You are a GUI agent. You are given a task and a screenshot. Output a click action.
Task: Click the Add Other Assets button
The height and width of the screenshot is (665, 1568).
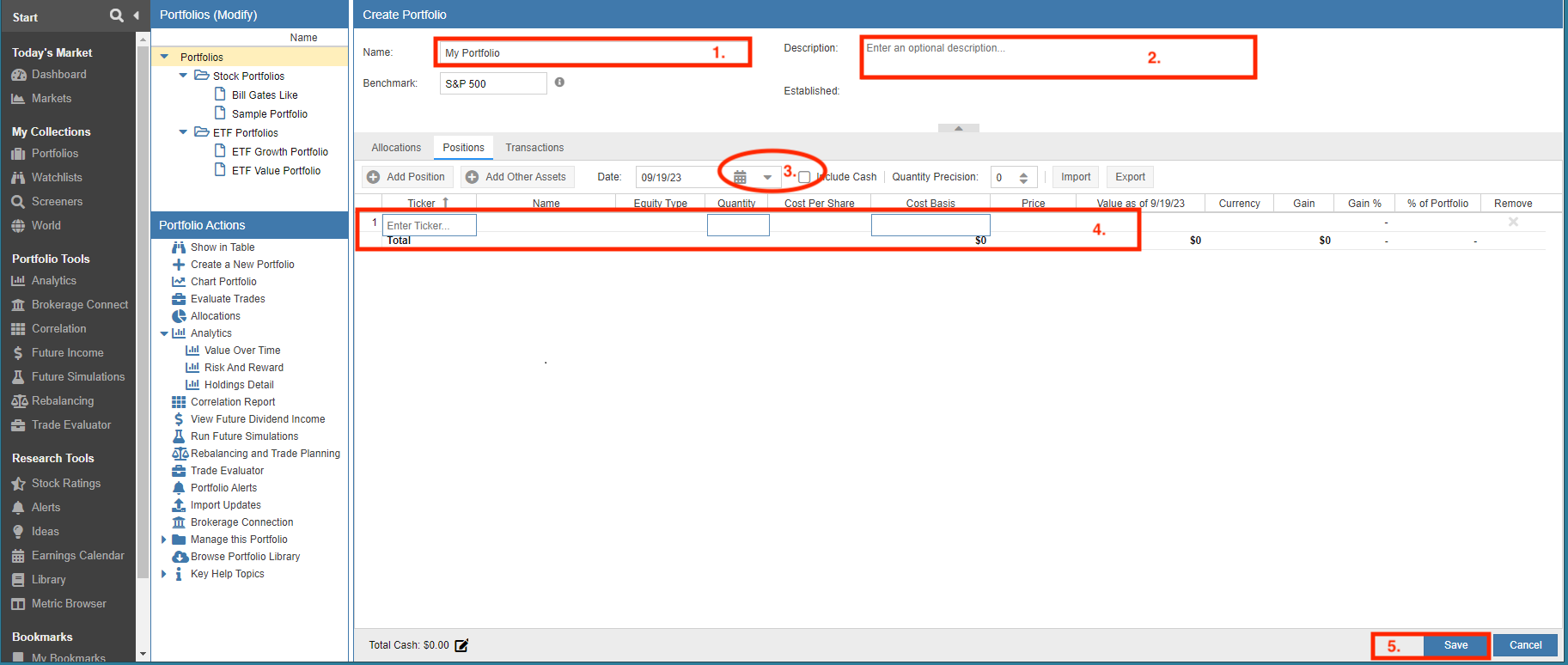[x=518, y=177]
